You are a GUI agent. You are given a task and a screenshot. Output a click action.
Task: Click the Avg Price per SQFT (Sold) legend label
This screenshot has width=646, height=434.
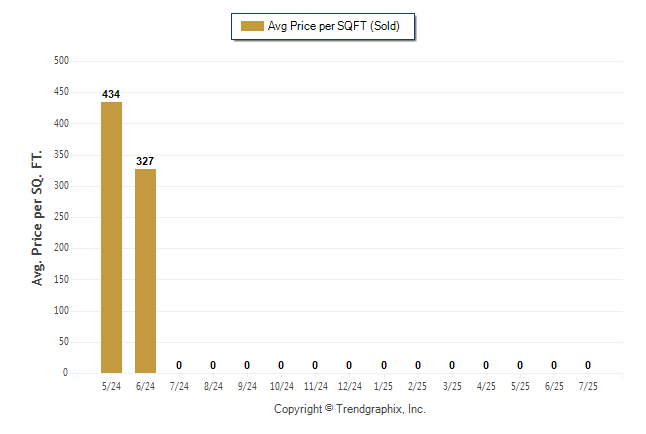(x=333, y=26)
